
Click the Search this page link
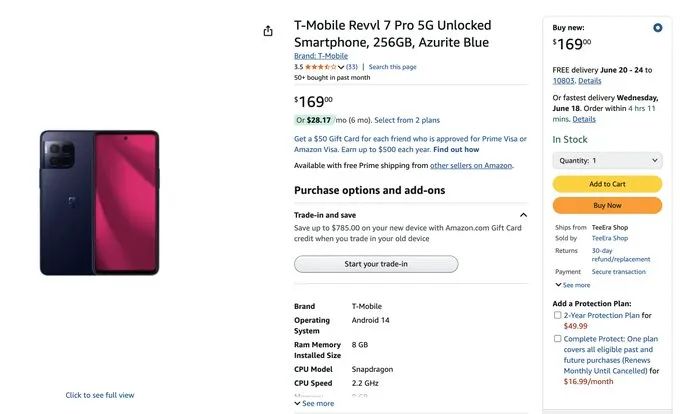[x=393, y=67]
